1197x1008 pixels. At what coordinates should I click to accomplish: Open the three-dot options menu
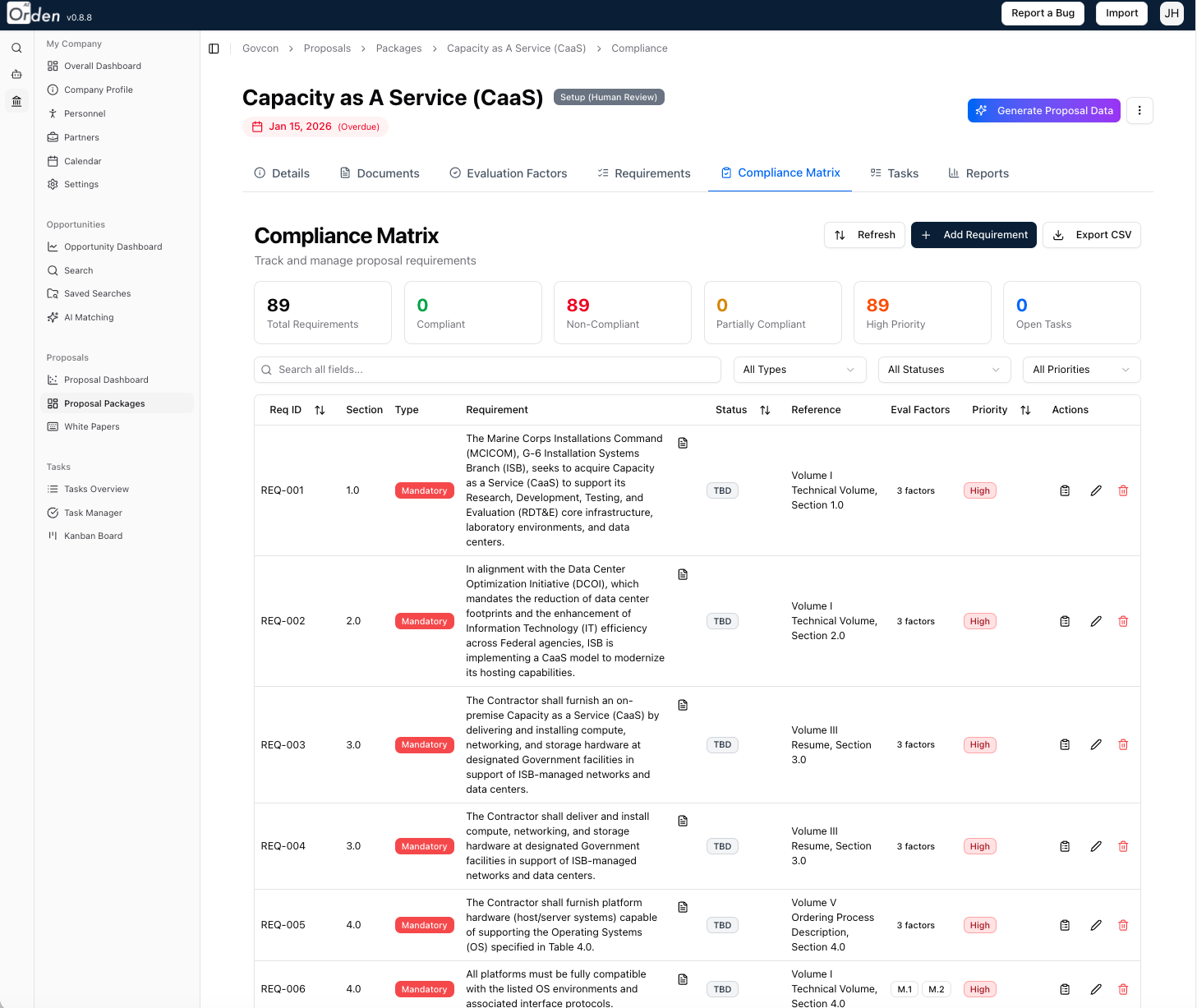tap(1139, 110)
